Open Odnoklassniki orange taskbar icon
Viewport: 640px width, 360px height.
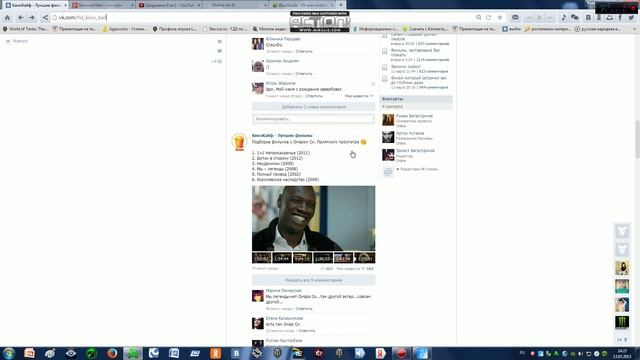coord(216,353)
